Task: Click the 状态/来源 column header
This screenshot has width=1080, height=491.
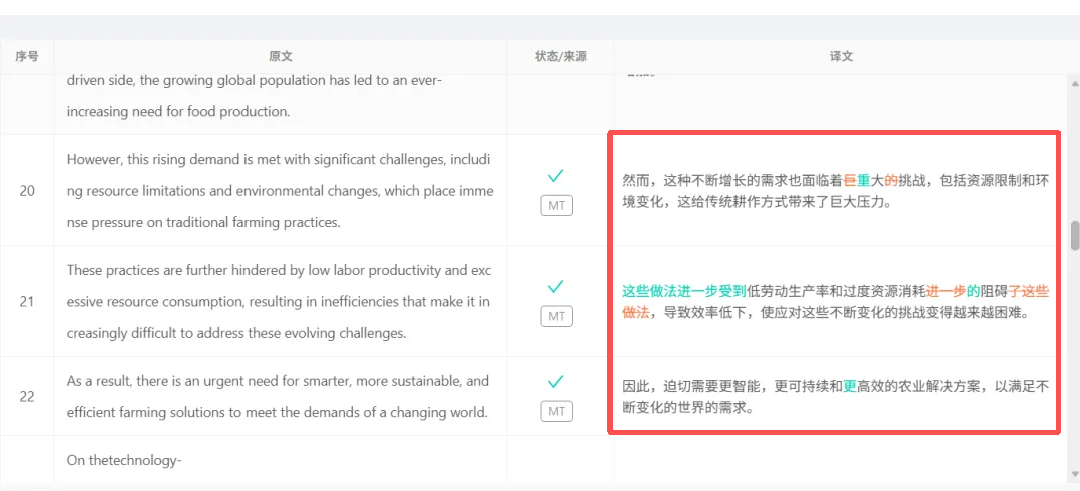Action: pyautogui.click(x=560, y=57)
